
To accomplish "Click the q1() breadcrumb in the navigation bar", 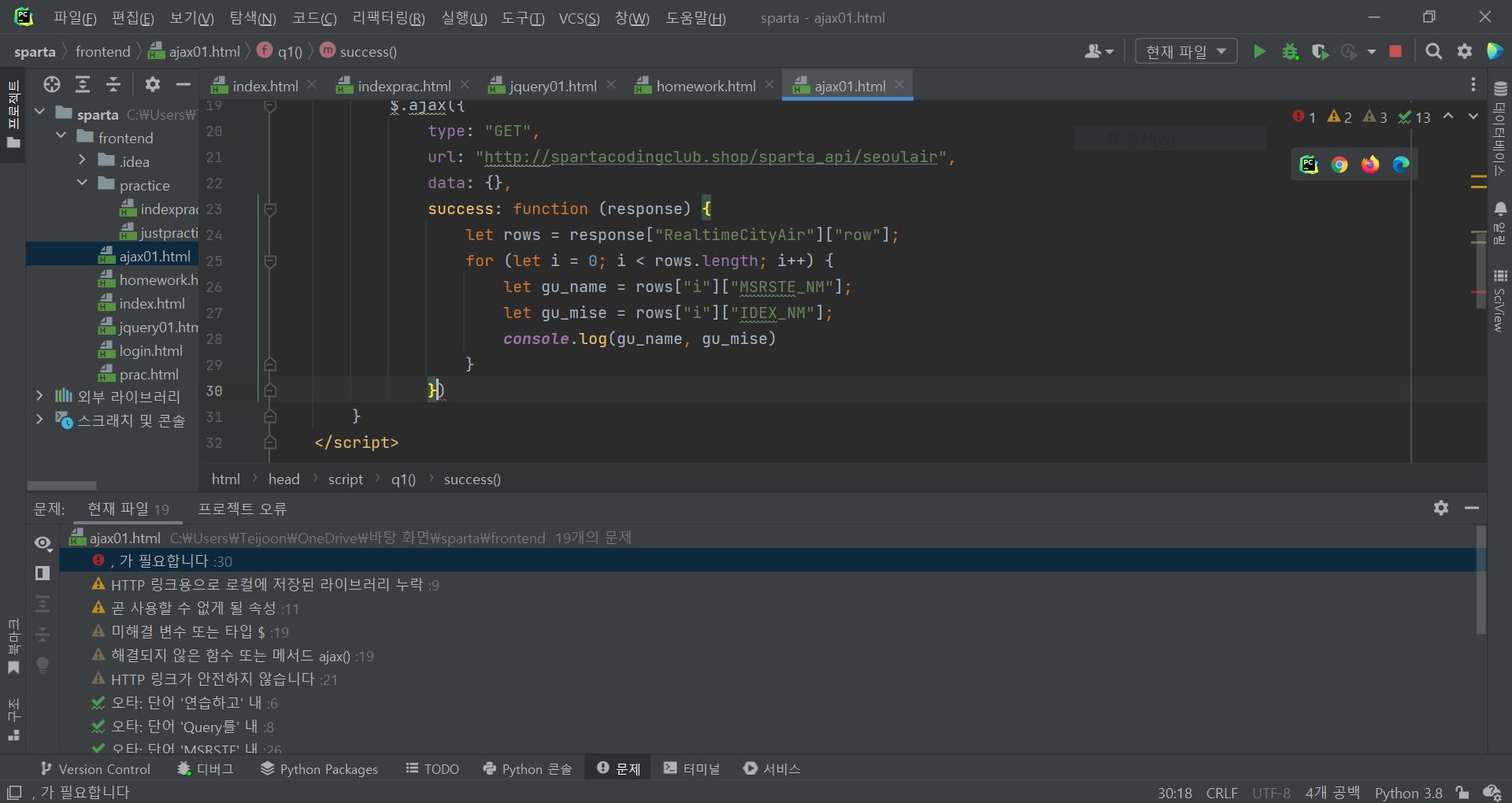I will click(281, 52).
